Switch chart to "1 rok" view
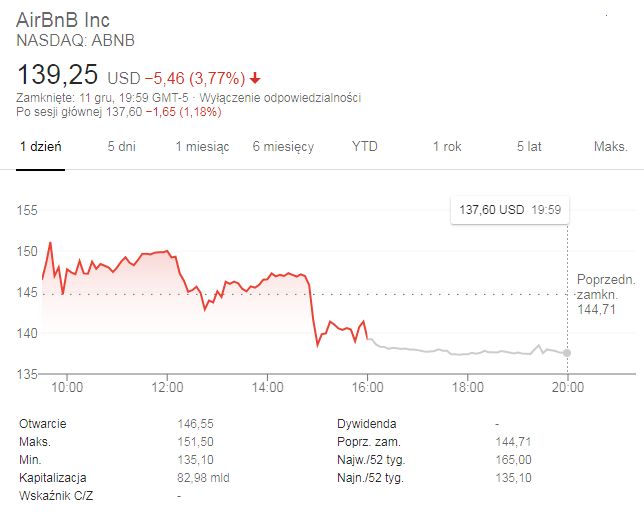This screenshot has height=512, width=644. pyautogui.click(x=447, y=147)
